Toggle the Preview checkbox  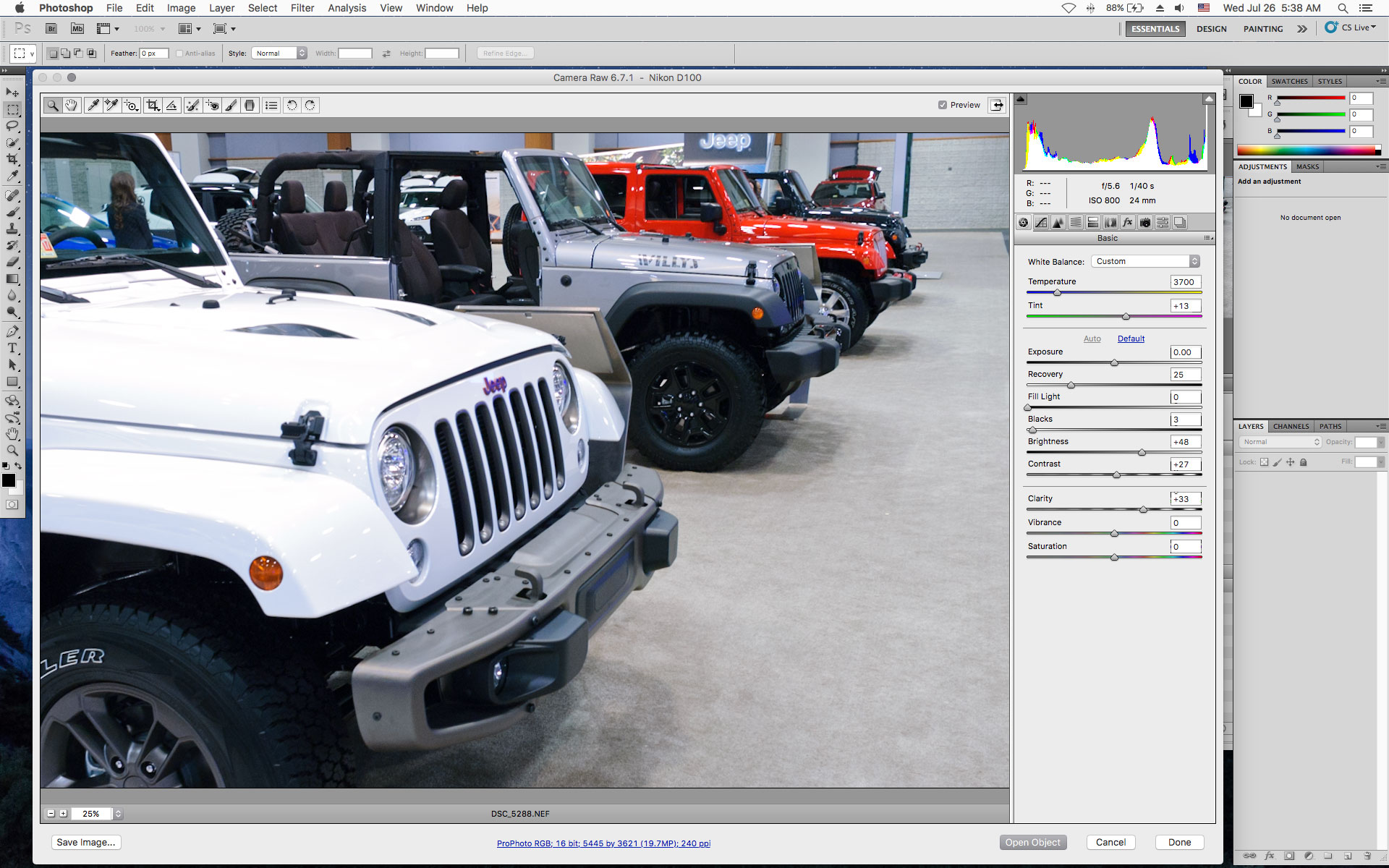943,105
